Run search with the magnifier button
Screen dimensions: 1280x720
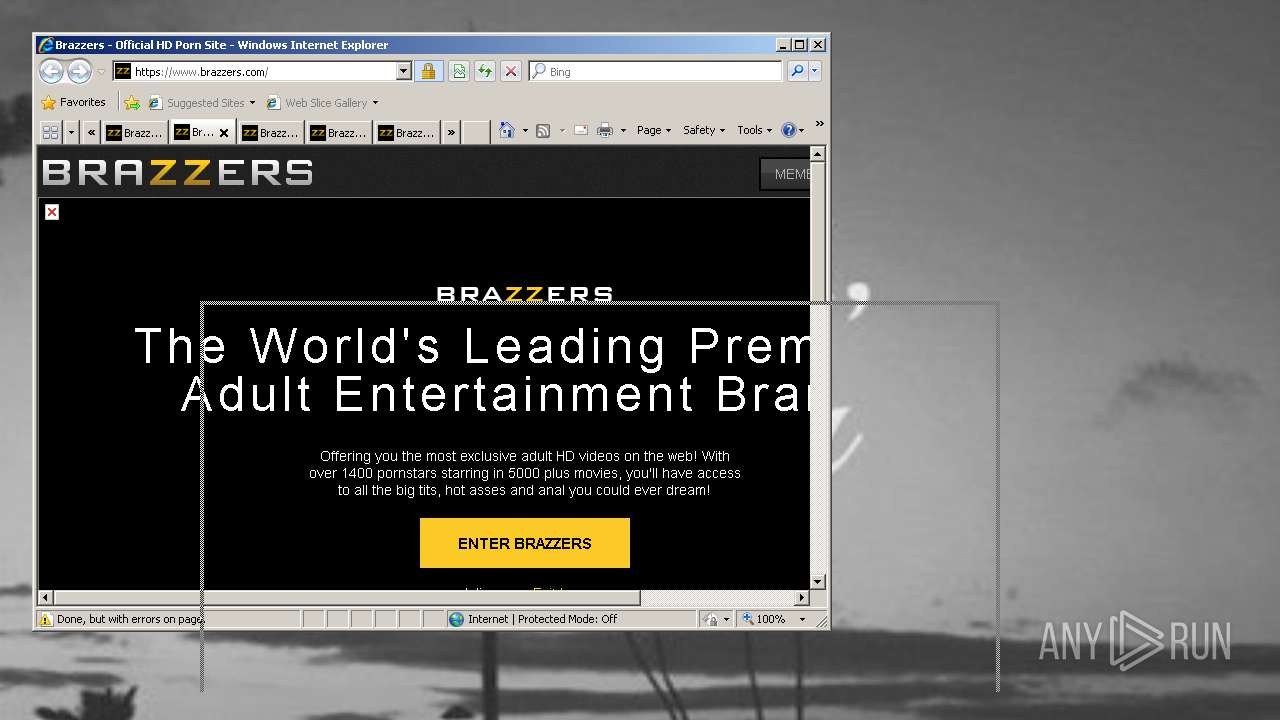point(797,72)
